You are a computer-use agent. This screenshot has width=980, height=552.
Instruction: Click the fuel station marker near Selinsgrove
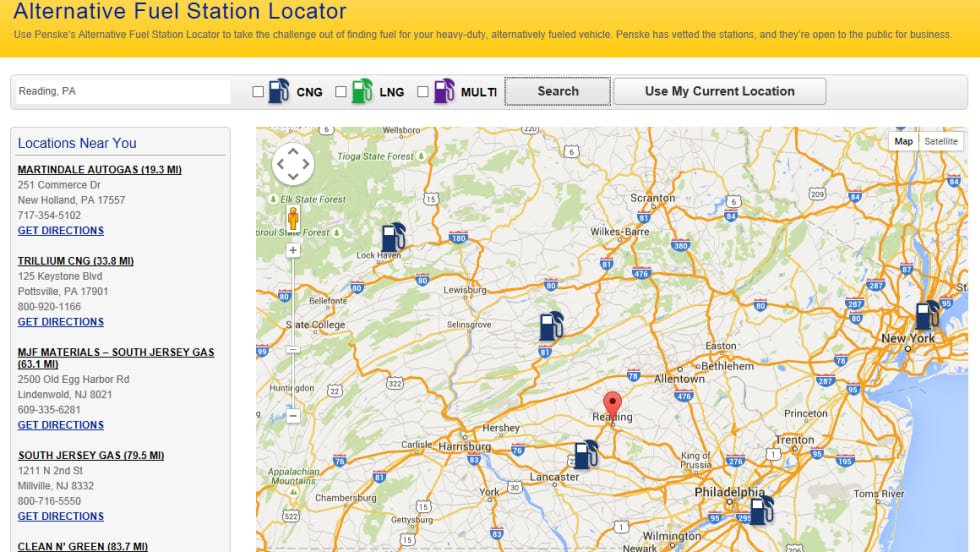pos(551,326)
